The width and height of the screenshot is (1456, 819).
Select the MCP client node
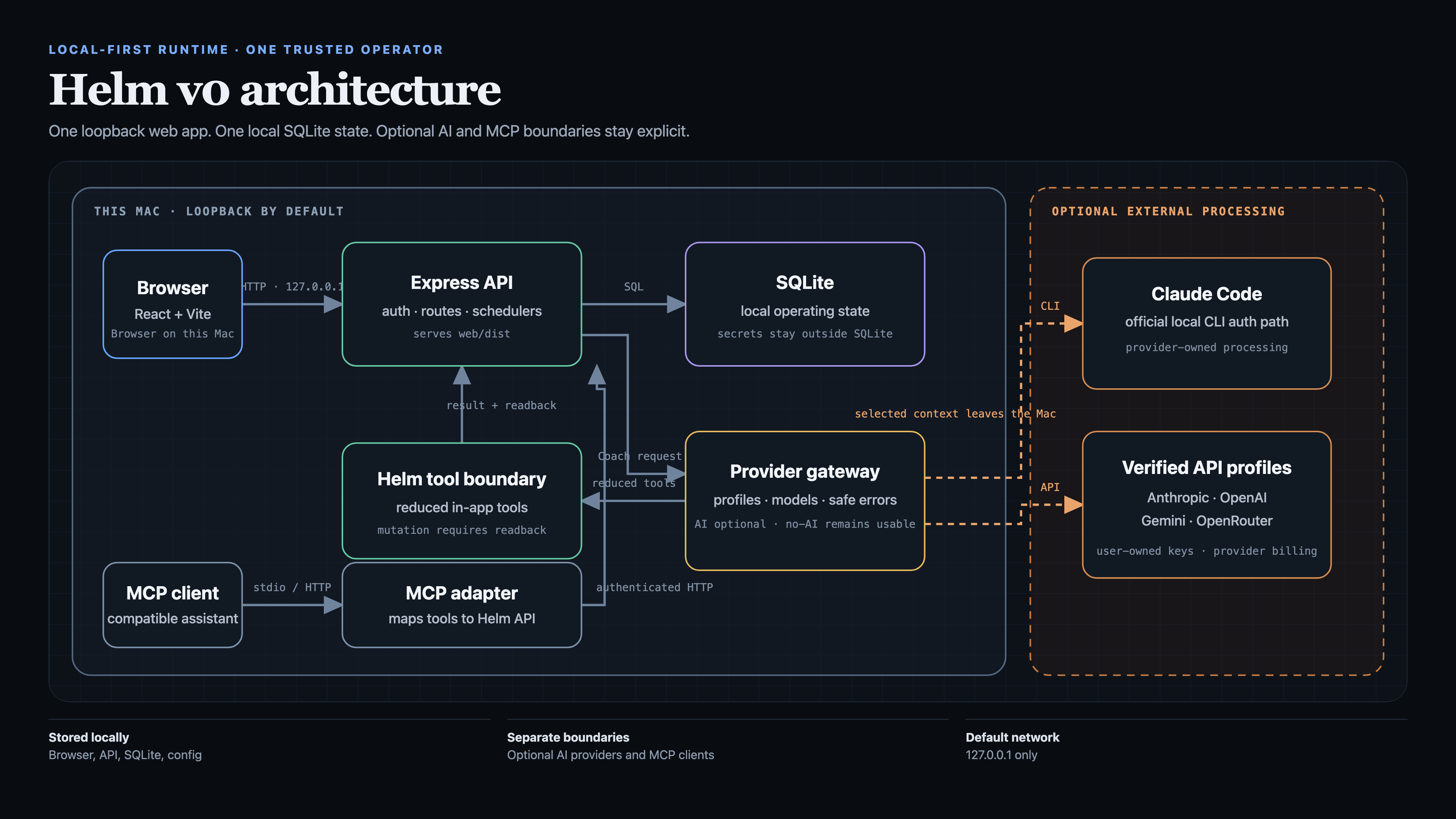point(173,605)
